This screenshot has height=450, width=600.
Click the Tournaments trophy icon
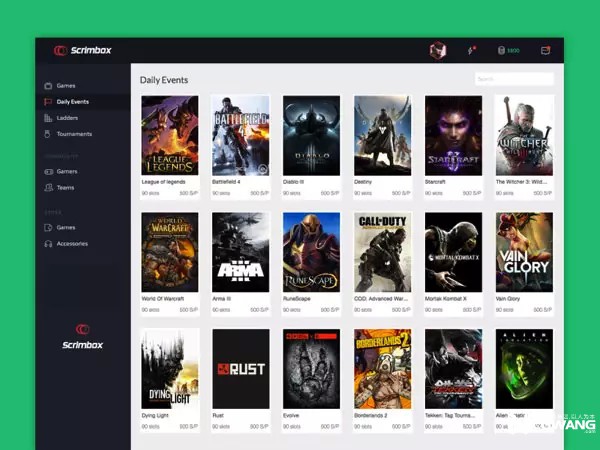tap(48, 134)
